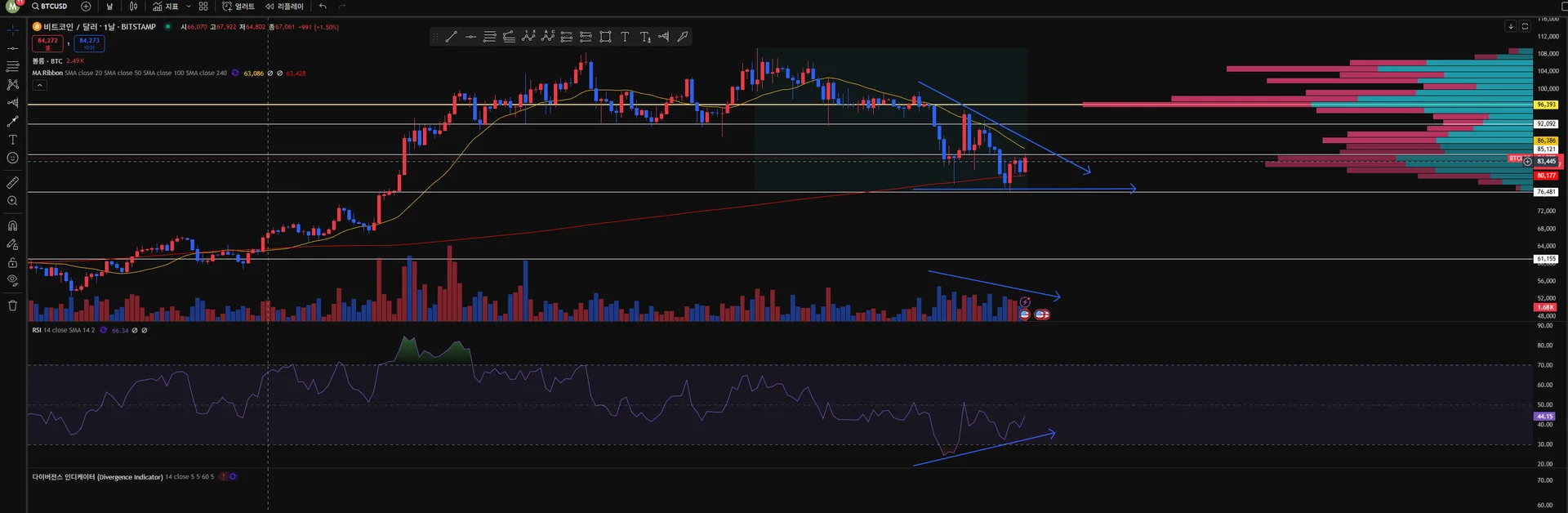
Task: Click the 1.68K volume value label
Action: pos(1545,308)
